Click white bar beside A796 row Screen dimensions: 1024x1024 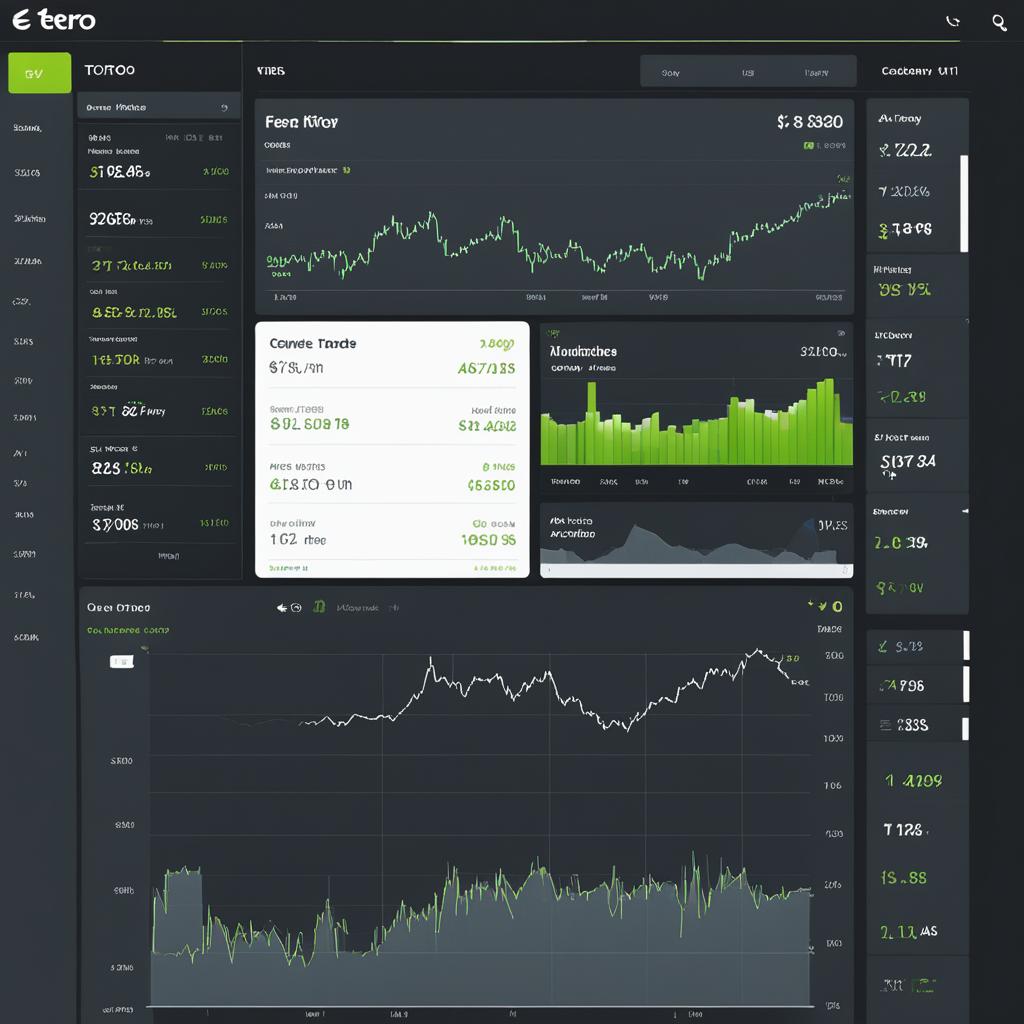(x=966, y=685)
